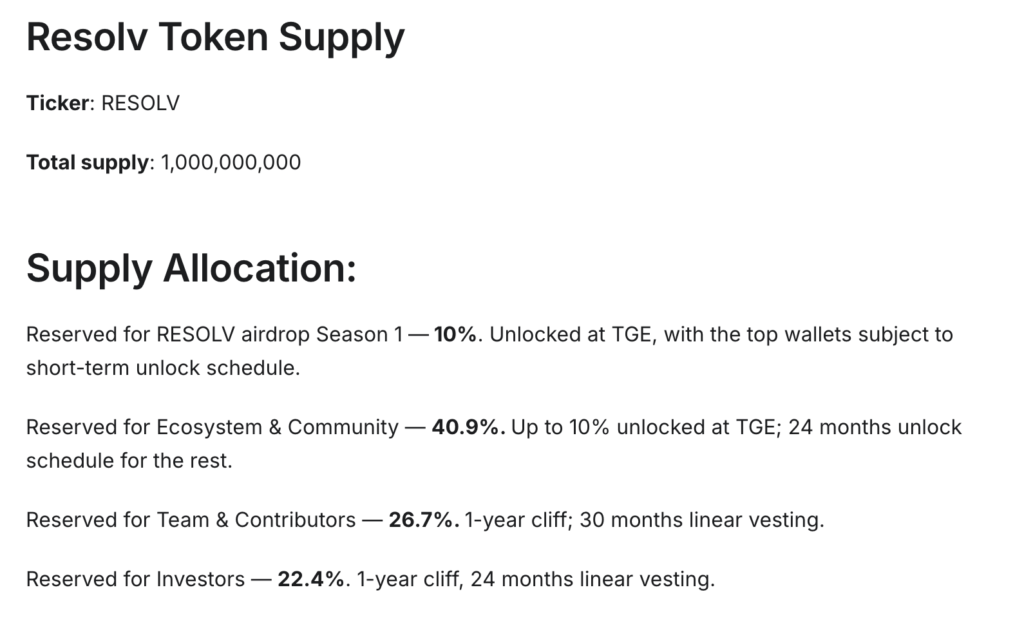The image size is (1024, 630).
Task: Click the bold 10% airdrop percentage
Action: 455,334
